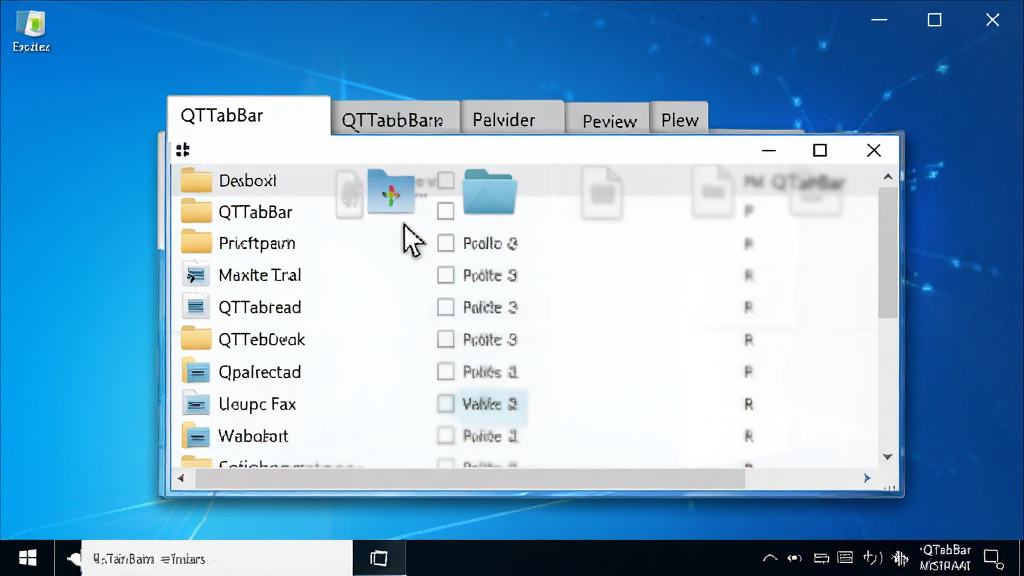1024x576 pixels.
Task: Select the Waboført row name
Action: pyautogui.click(x=253, y=436)
